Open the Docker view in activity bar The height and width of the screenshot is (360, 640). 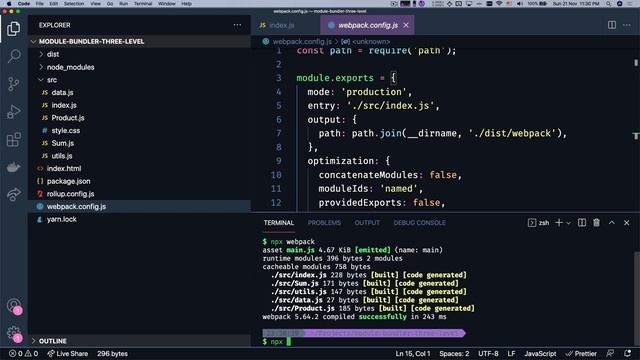(x=13, y=167)
